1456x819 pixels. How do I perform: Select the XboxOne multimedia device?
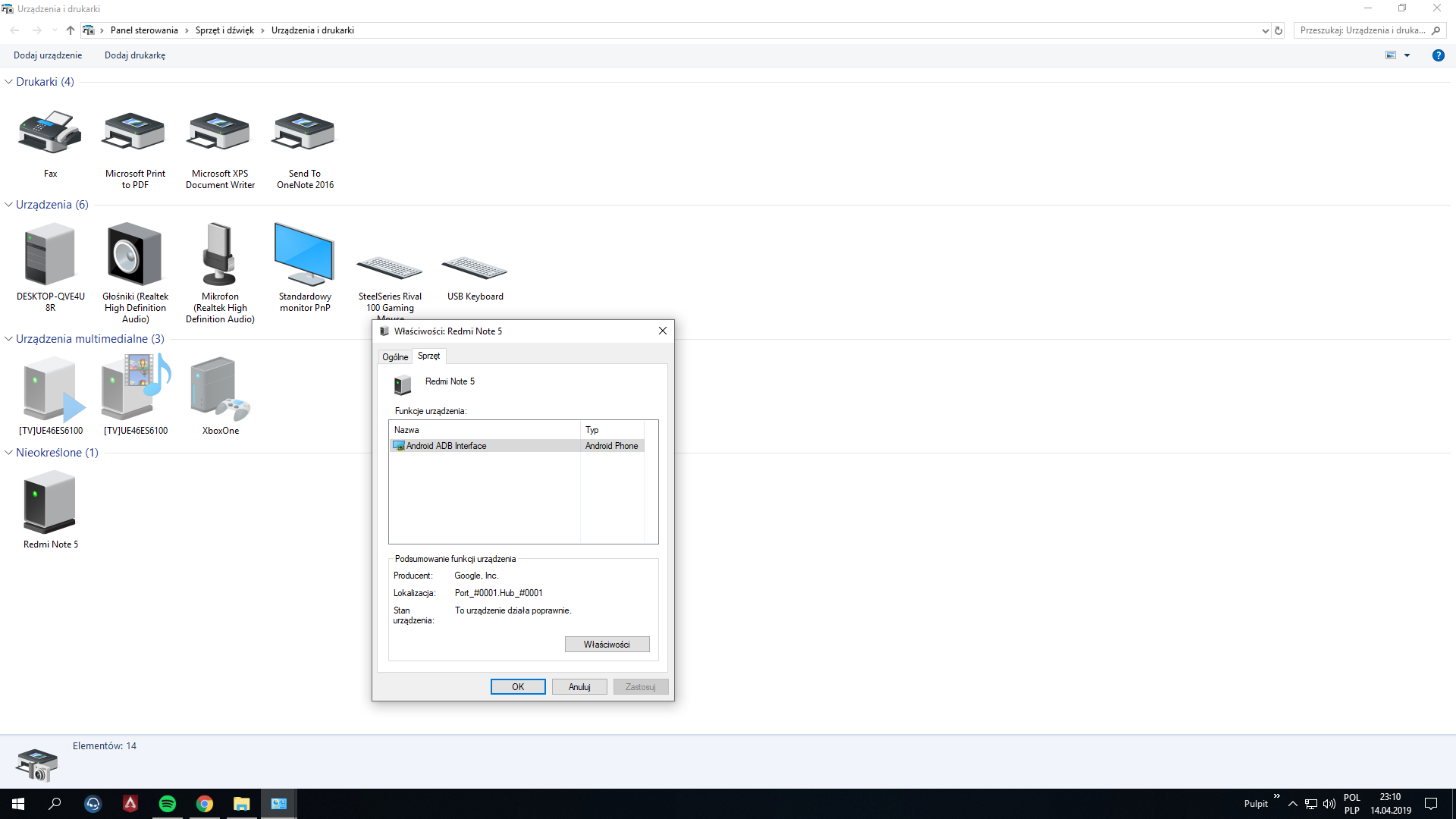click(220, 388)
